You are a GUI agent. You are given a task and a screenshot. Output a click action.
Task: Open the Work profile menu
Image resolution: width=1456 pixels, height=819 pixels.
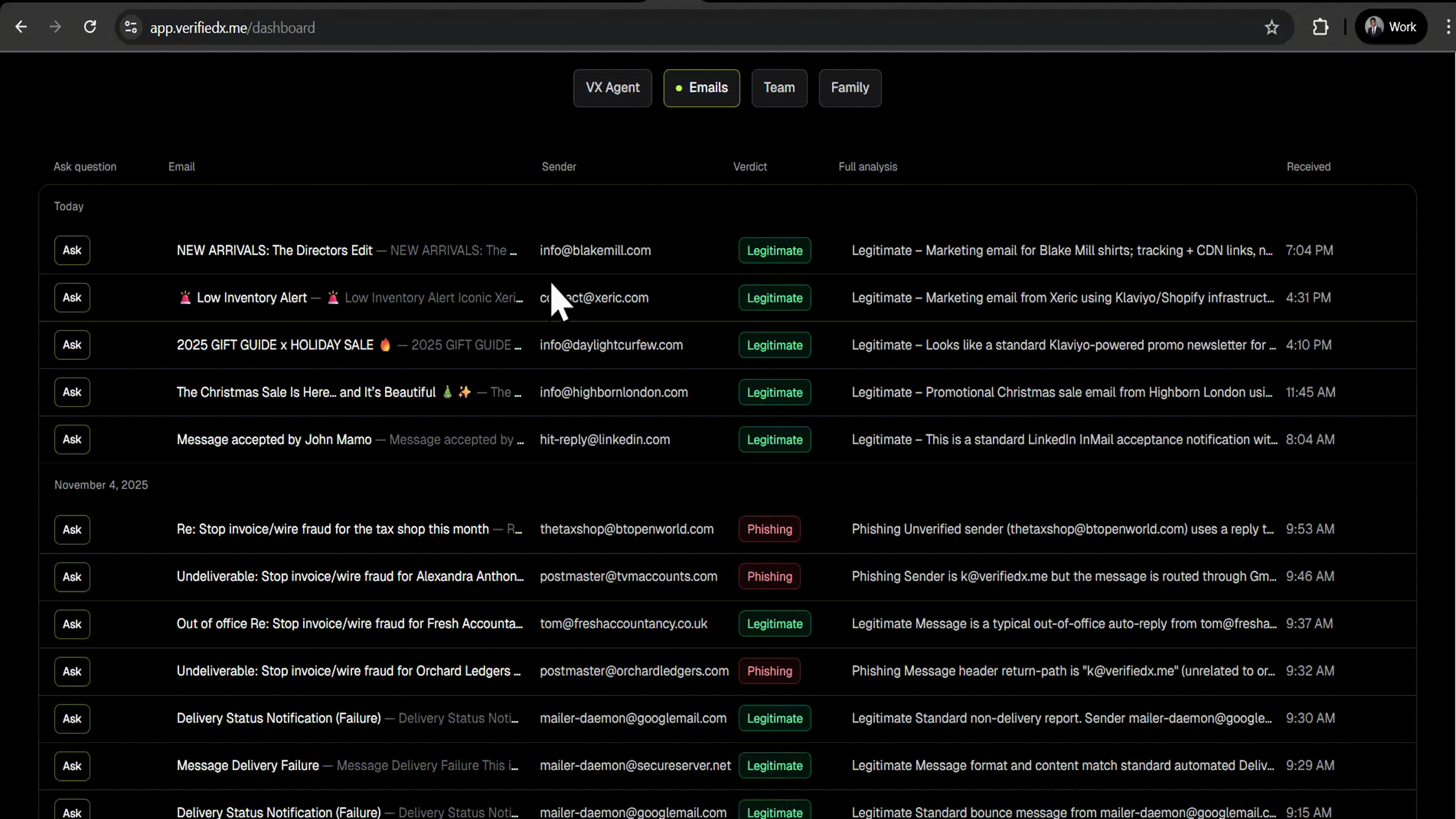[1391, 27]
